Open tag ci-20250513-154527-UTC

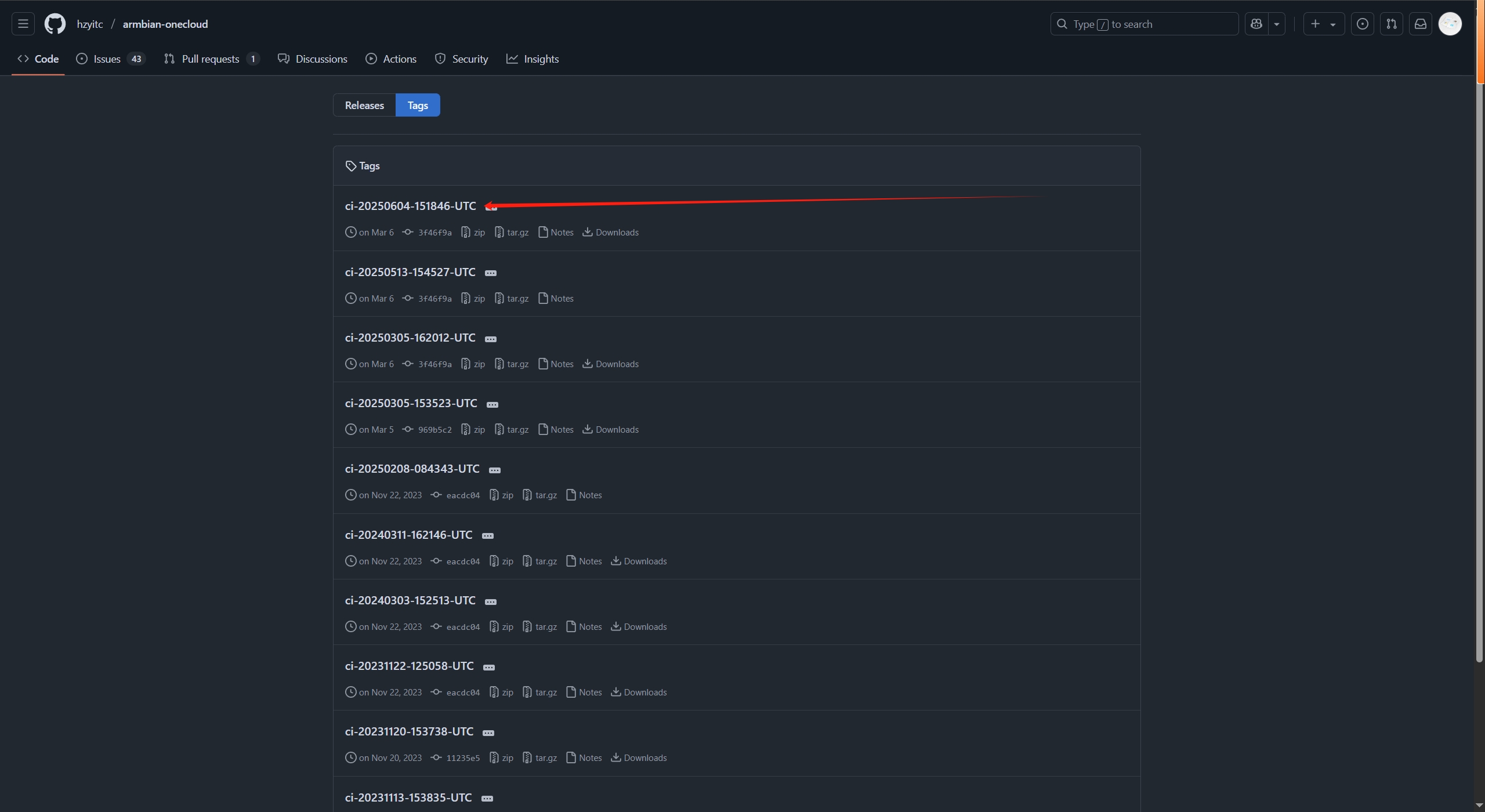coord(410,272)
